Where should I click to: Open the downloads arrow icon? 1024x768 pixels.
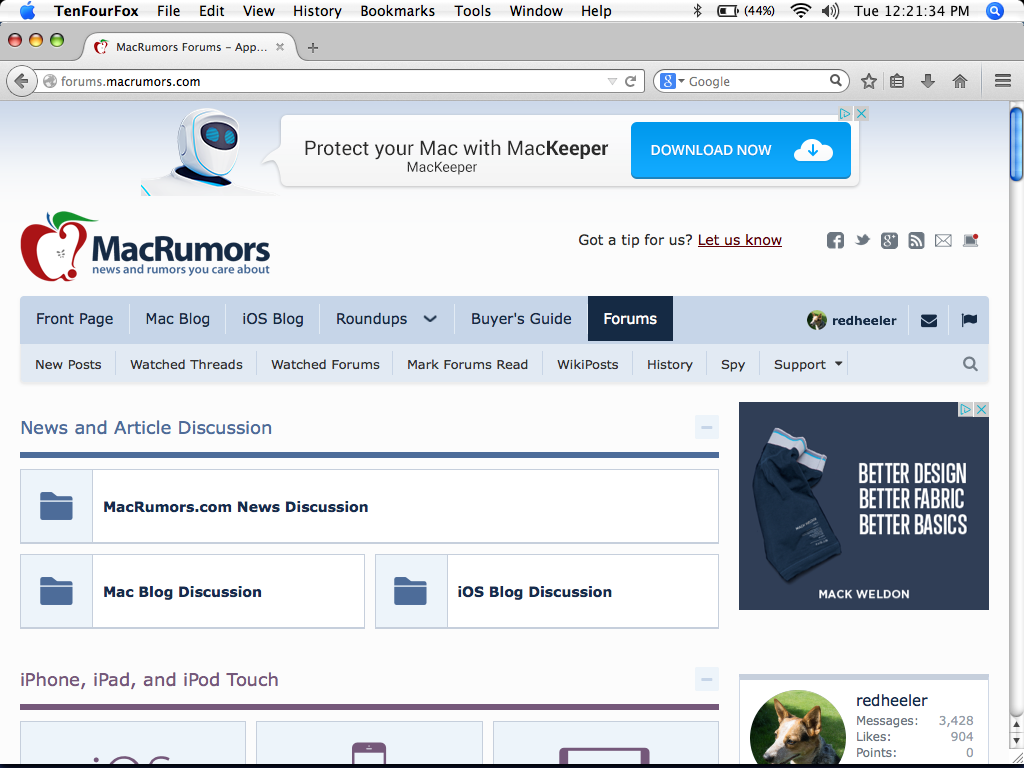[927, 82]
